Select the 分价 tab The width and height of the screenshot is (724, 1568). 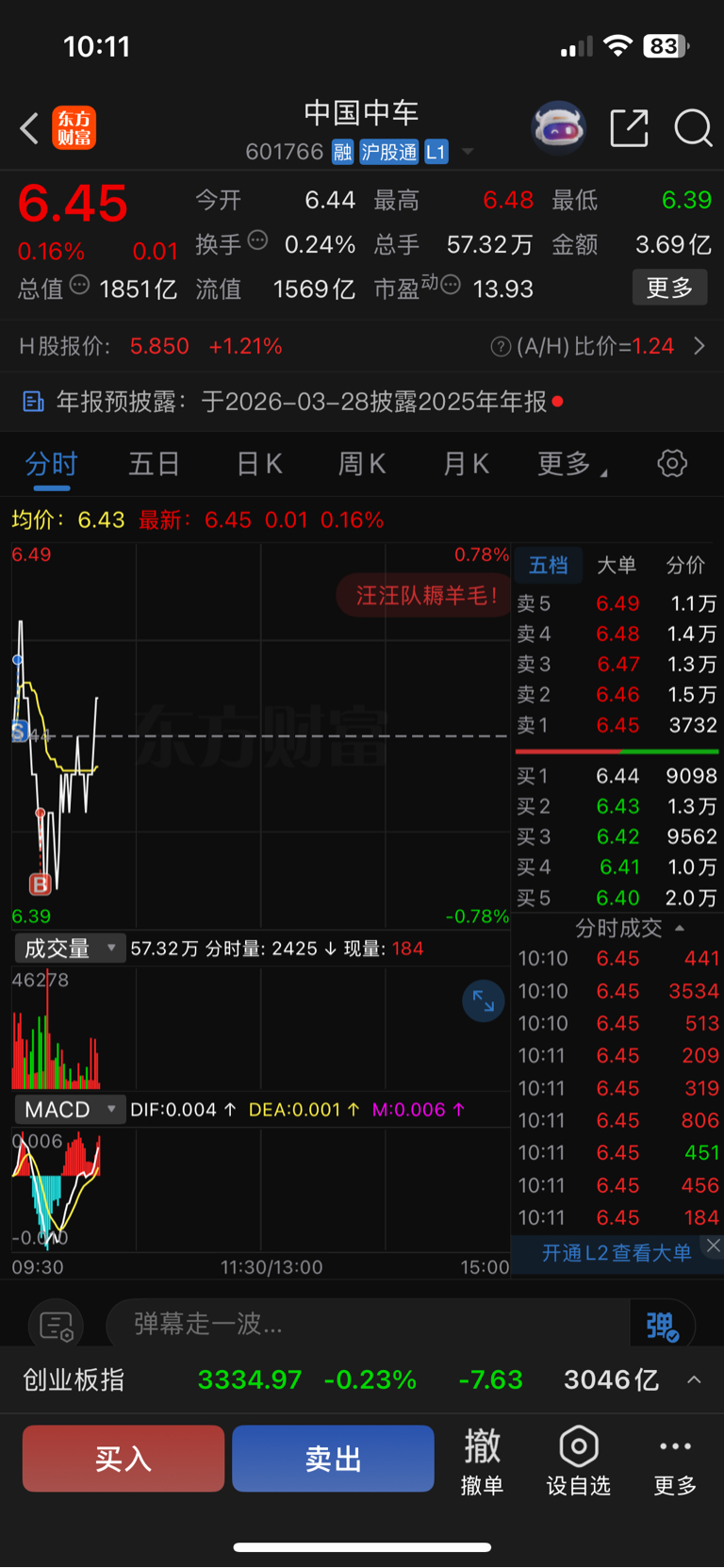[685, 566]
